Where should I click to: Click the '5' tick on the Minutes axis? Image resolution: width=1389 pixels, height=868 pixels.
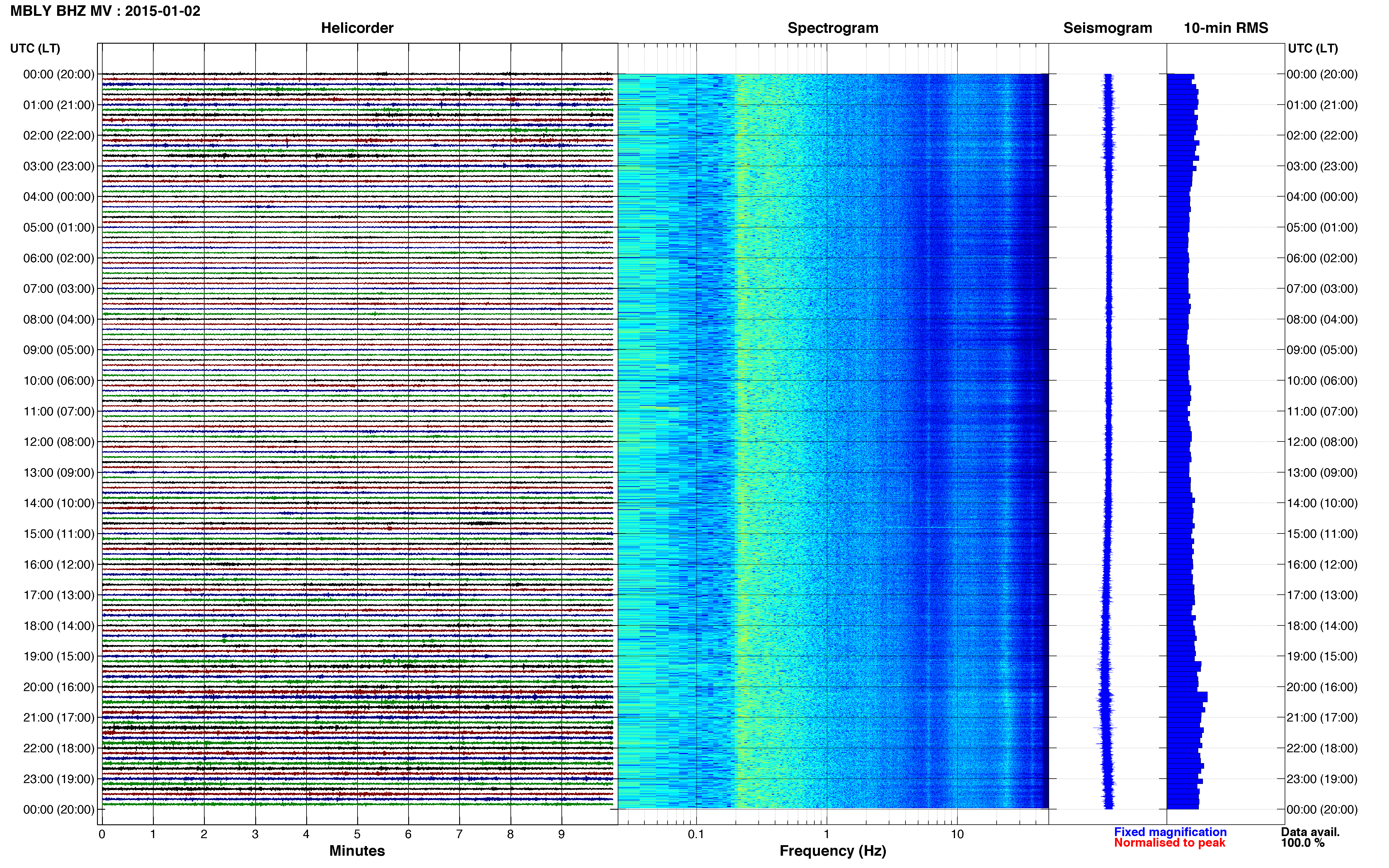[x=357, y=834]
